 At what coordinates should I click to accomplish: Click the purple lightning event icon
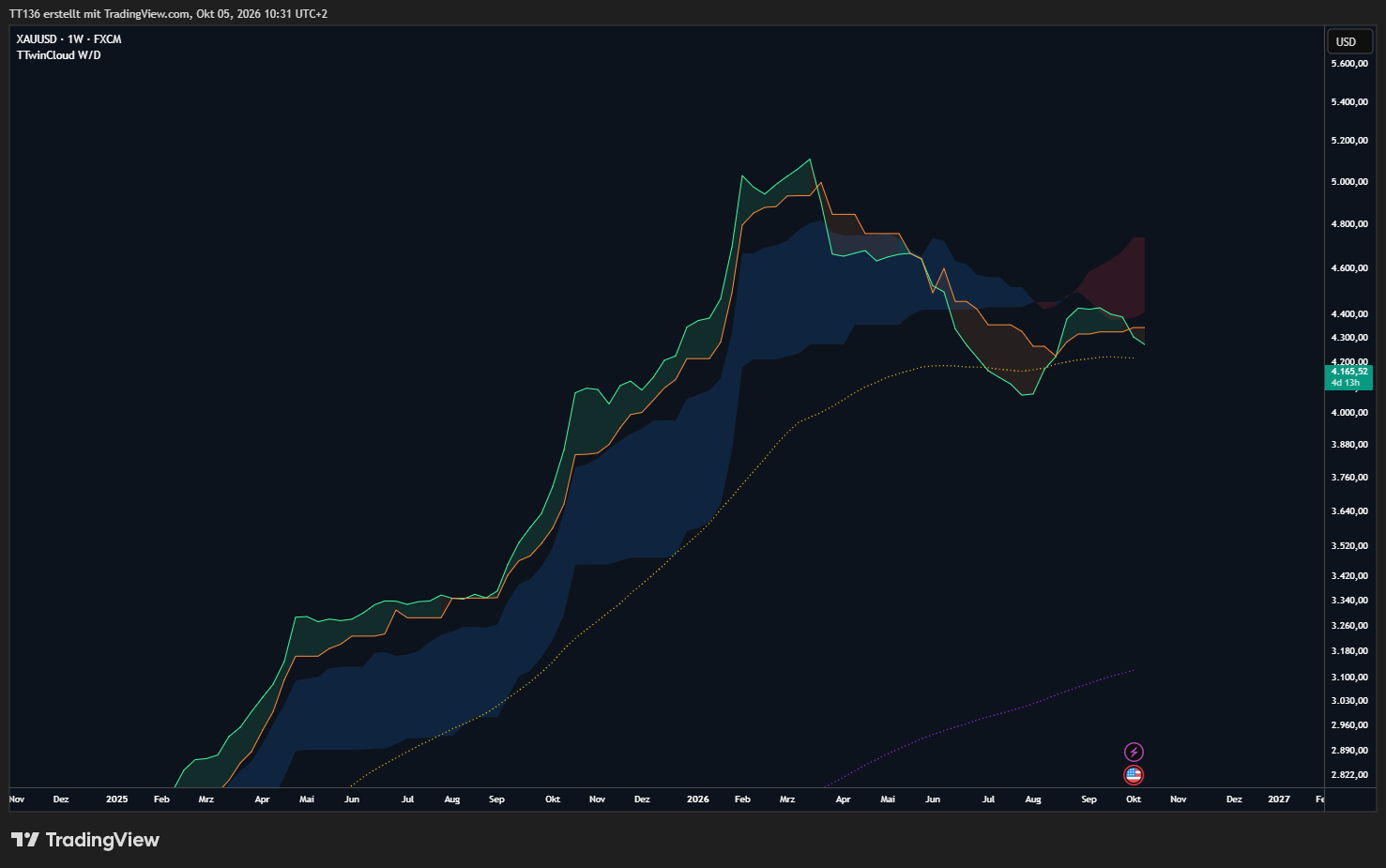tap(1134, 752)
